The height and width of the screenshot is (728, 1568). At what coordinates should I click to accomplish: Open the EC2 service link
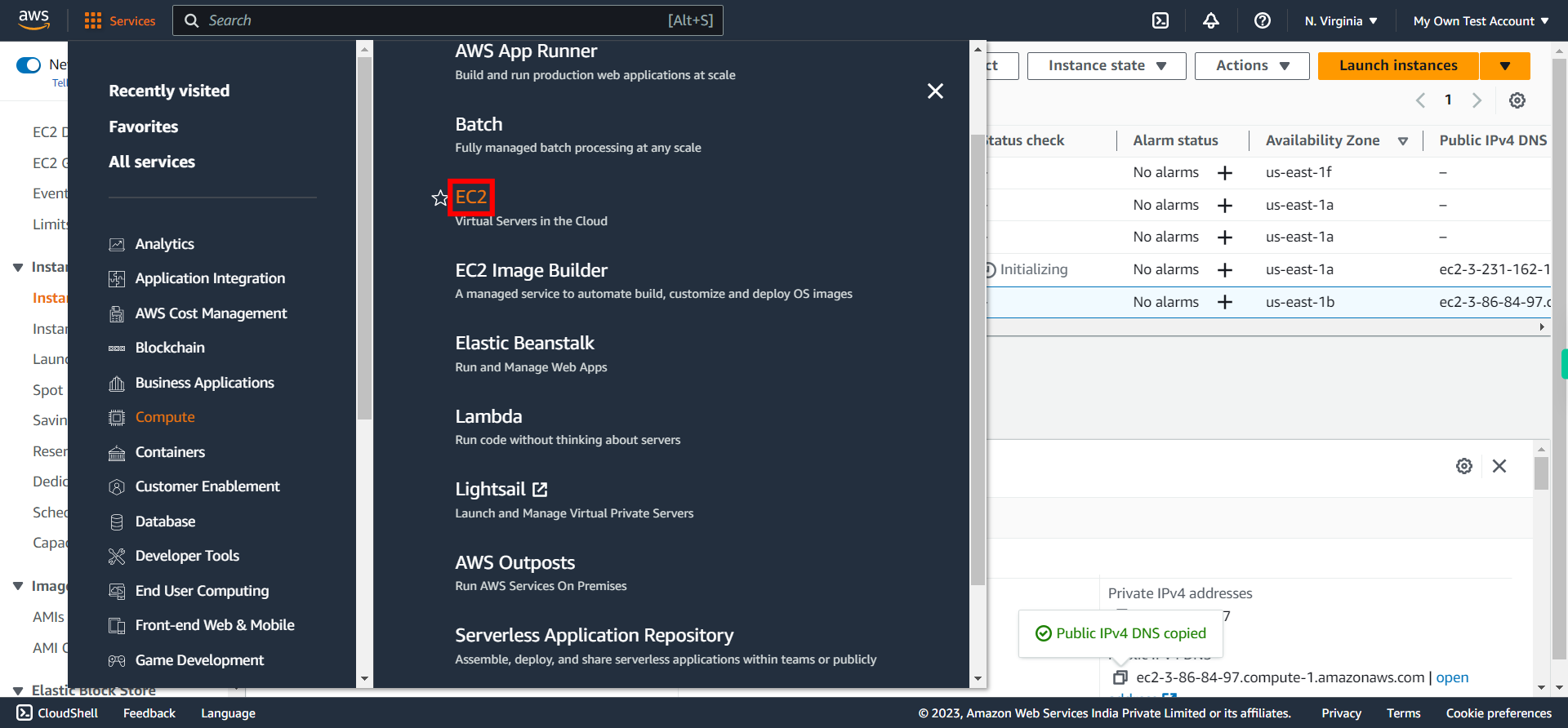coord(470,198)
